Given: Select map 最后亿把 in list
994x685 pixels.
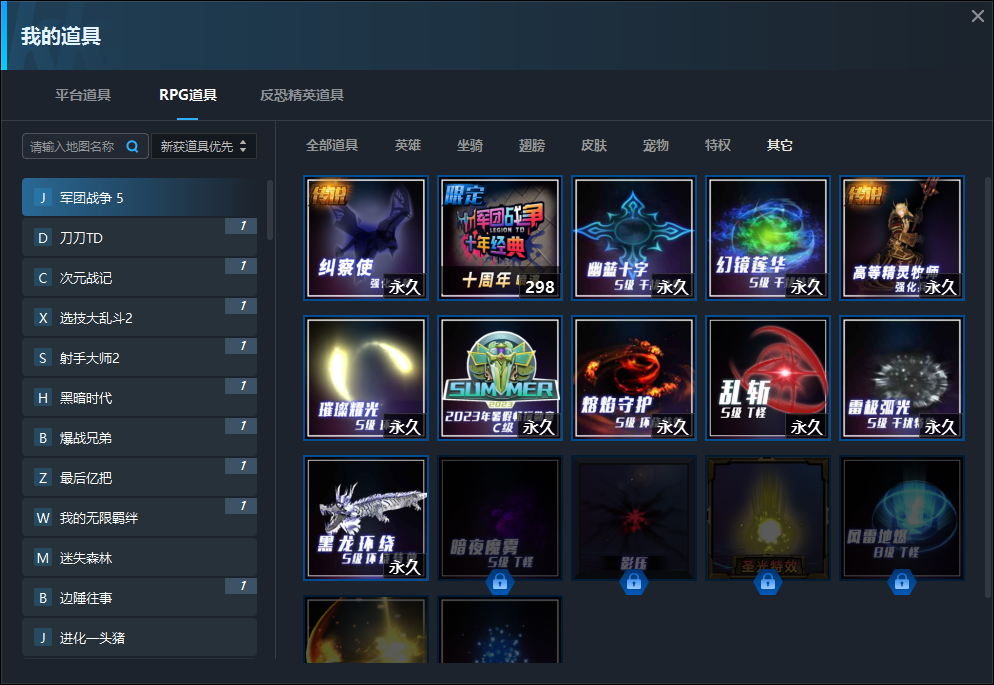Looking at the screenshot, I should [139, 477].
